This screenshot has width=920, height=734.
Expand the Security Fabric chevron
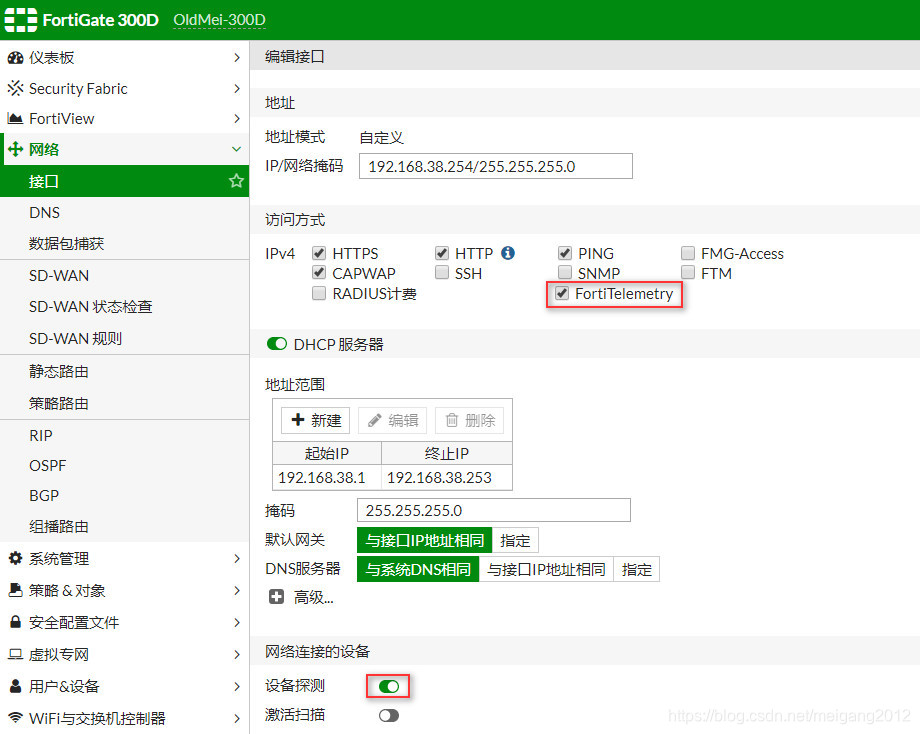point(236,89)
